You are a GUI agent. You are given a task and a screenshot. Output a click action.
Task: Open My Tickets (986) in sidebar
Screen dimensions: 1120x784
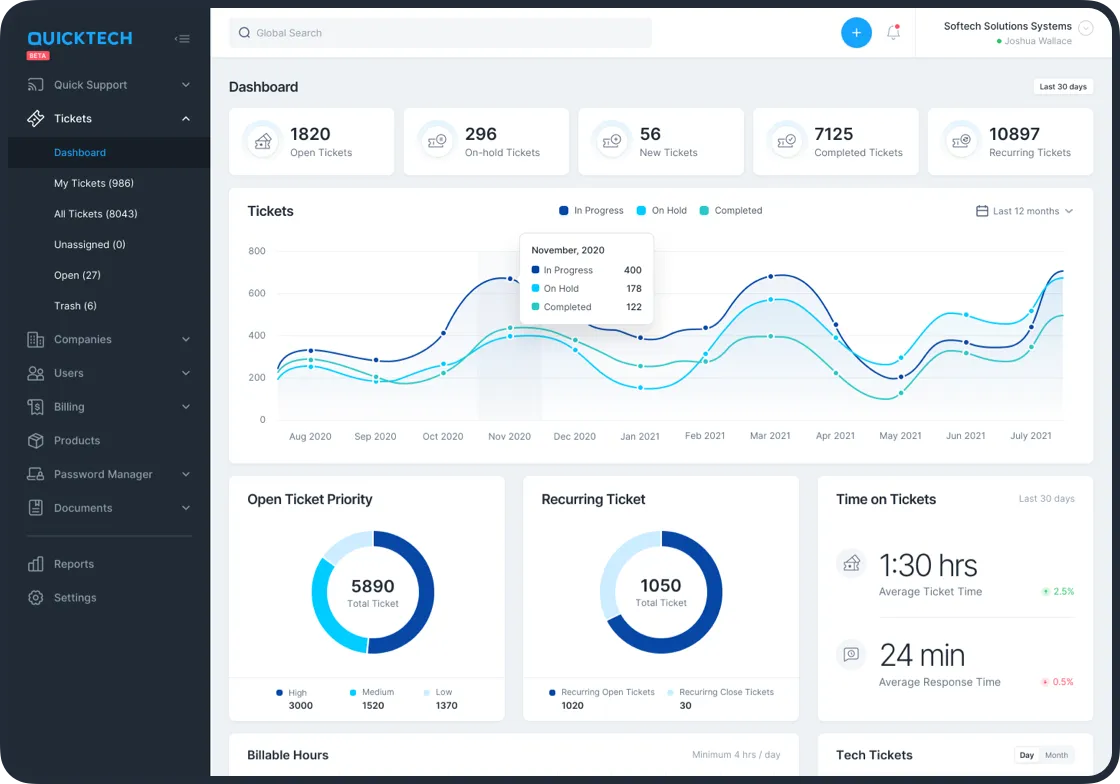pyautogui.click(x=94, y=184)
